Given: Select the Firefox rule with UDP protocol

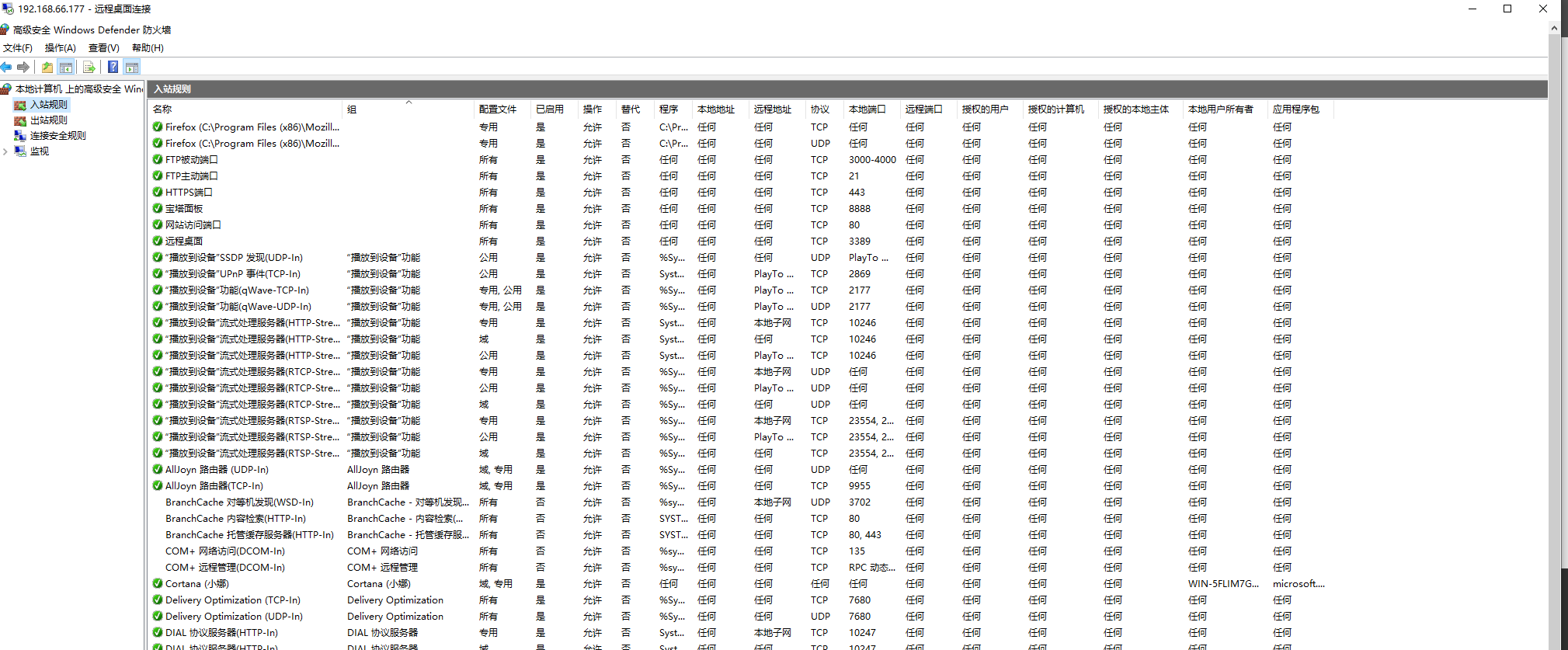Looking at the screenshot, I should tap(252, 144).
